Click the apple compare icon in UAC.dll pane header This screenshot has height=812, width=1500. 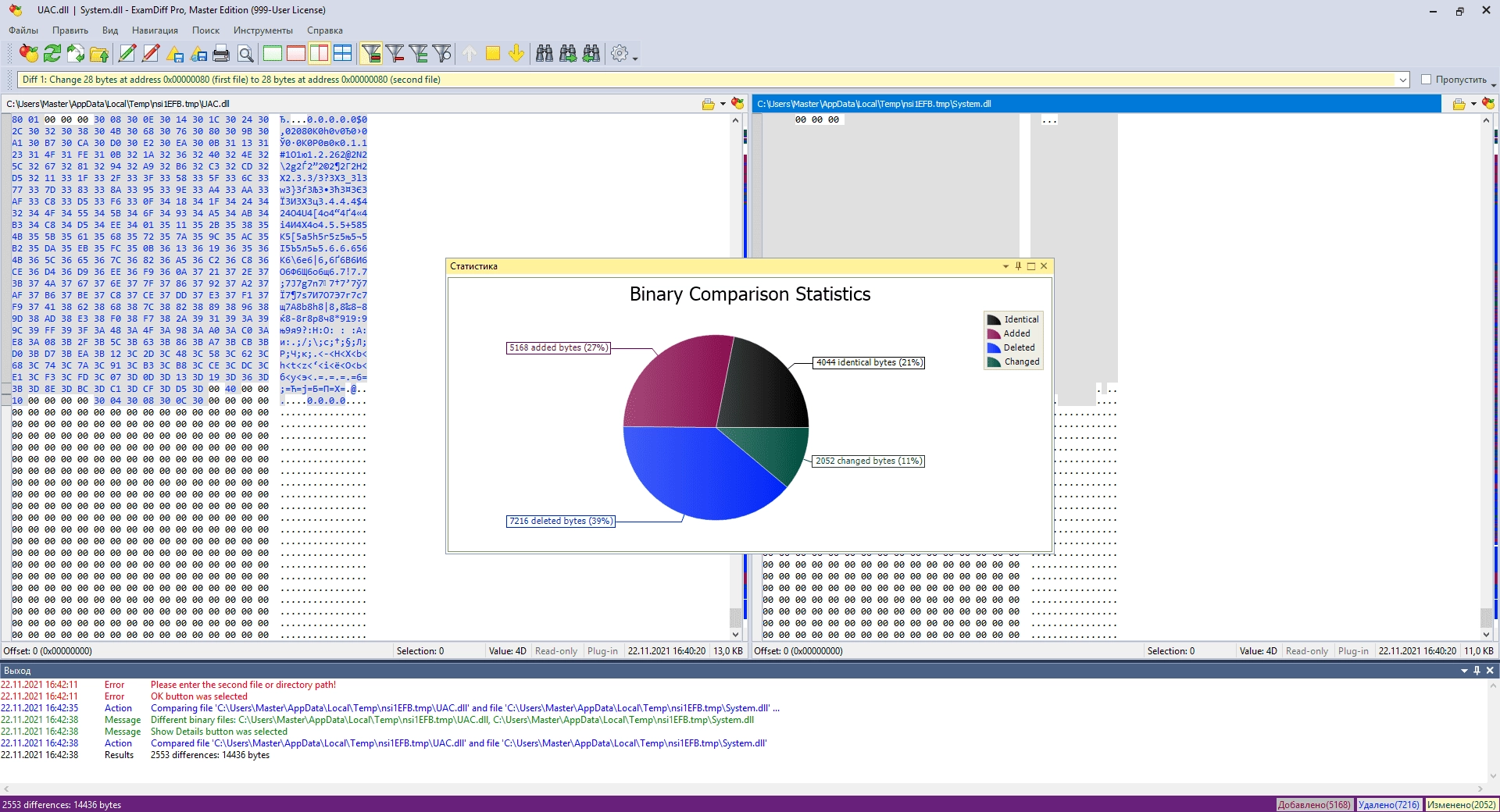pyautogui.click(x=737, y=104)
